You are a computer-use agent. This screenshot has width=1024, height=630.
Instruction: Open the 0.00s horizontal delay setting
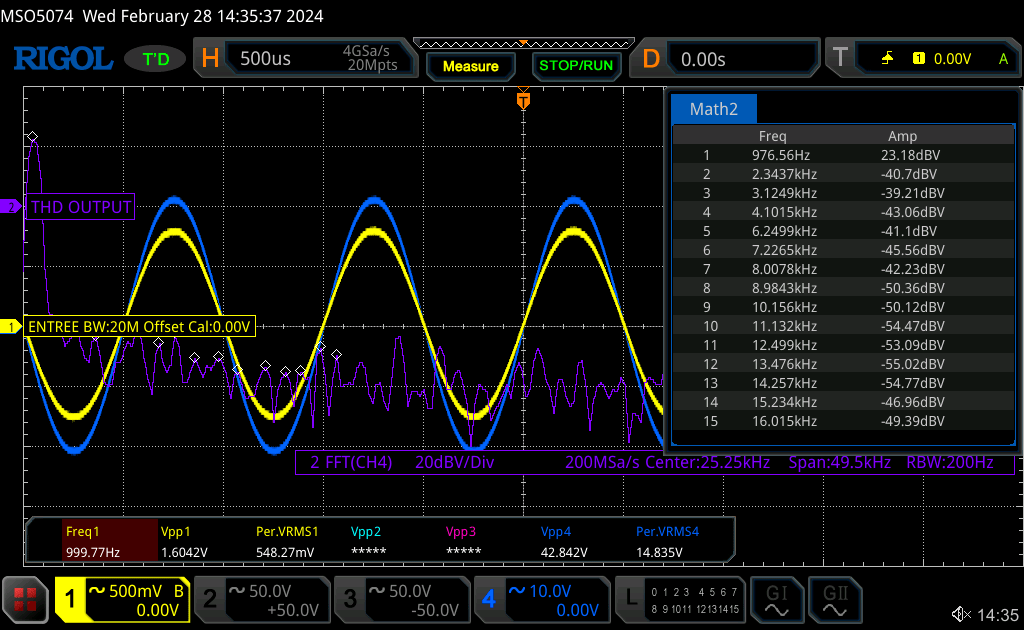click(x=703, y=59)
